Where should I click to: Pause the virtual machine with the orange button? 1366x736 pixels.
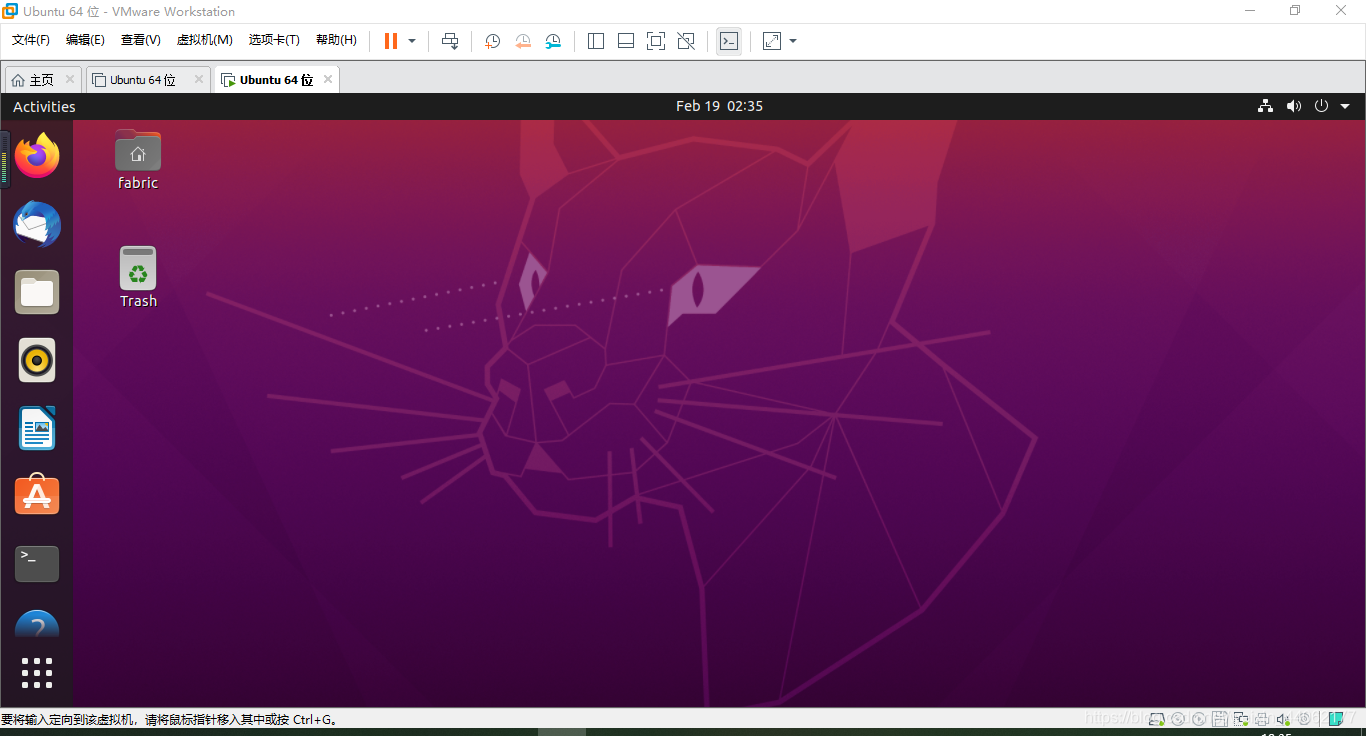(x=391, y=41)
